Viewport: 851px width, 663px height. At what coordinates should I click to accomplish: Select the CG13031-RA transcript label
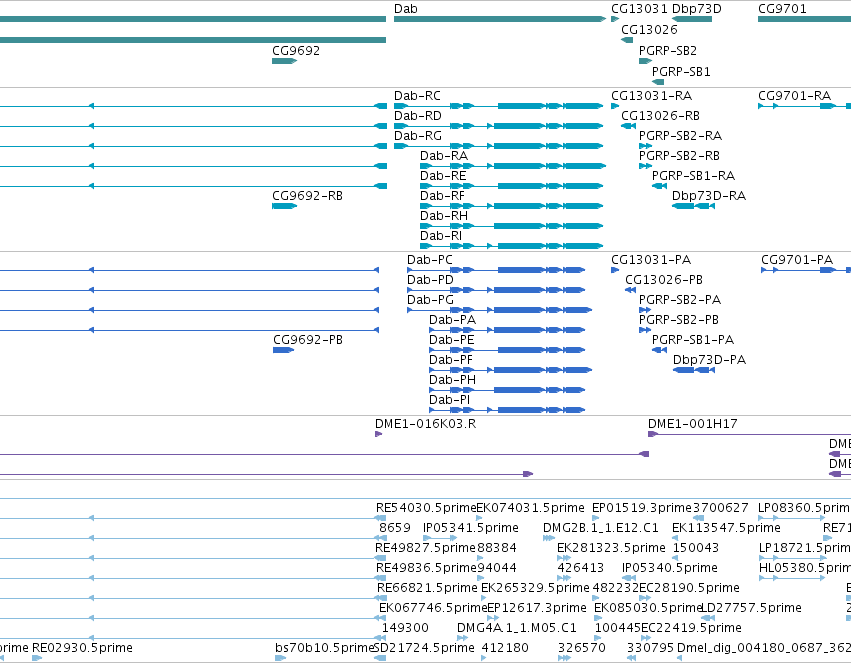click(x=651, y=95)
